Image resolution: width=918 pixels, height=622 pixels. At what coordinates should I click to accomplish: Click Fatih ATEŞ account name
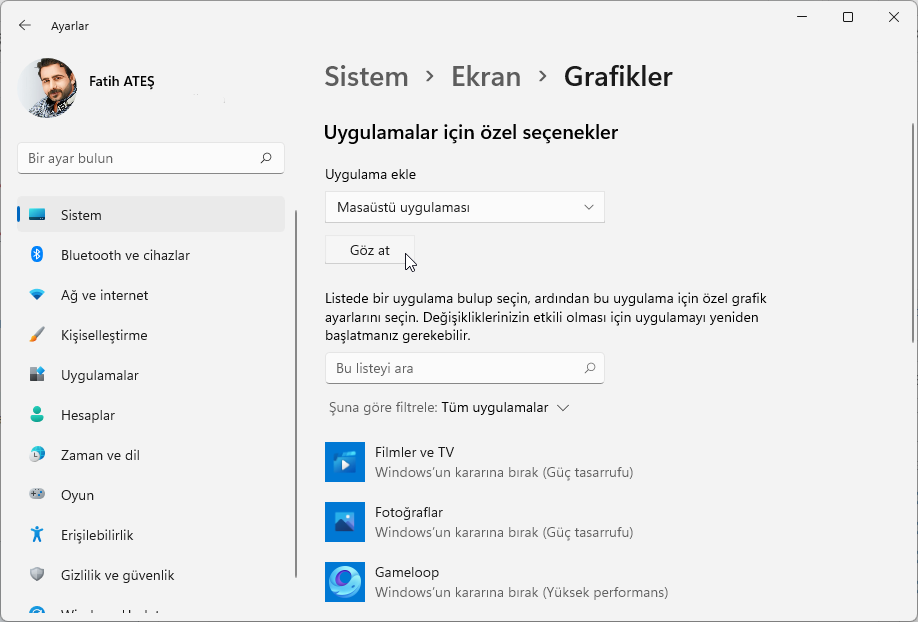[122, 81]
